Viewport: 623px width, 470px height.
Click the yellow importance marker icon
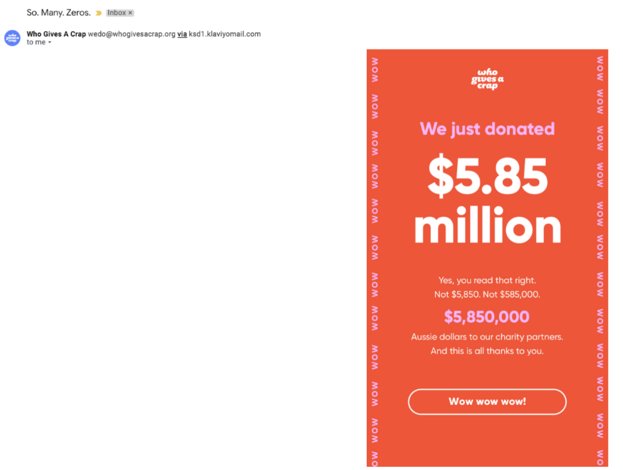point(98,13)
